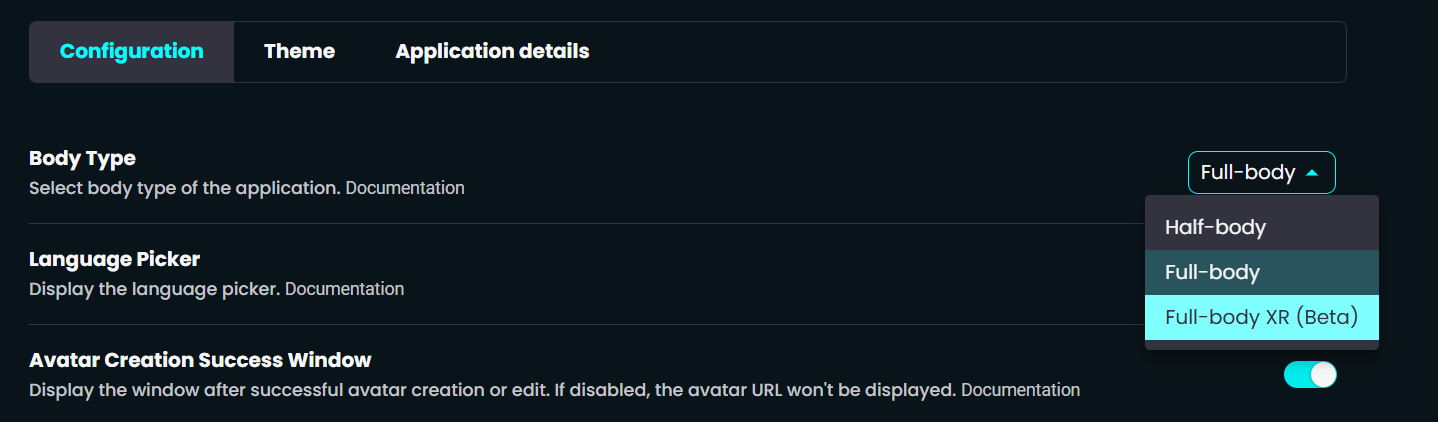This screenshot has height=422, width=1438.
Task: Open the Theme tab
Action: pos(299,51)
